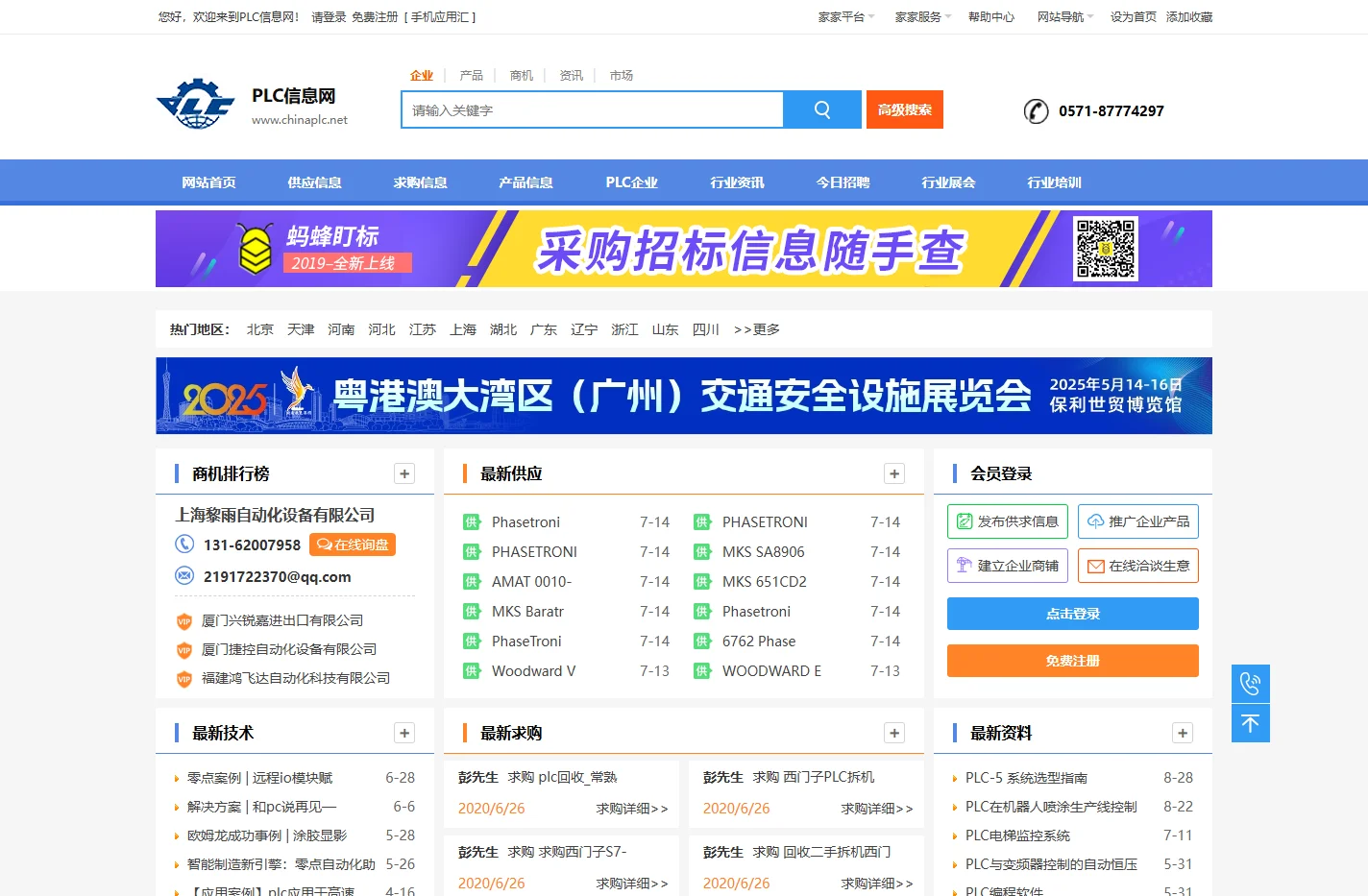The image size is (1368, 896).
Task: Click supply icon beside 6762 Phase
Action: coord(702,642)
